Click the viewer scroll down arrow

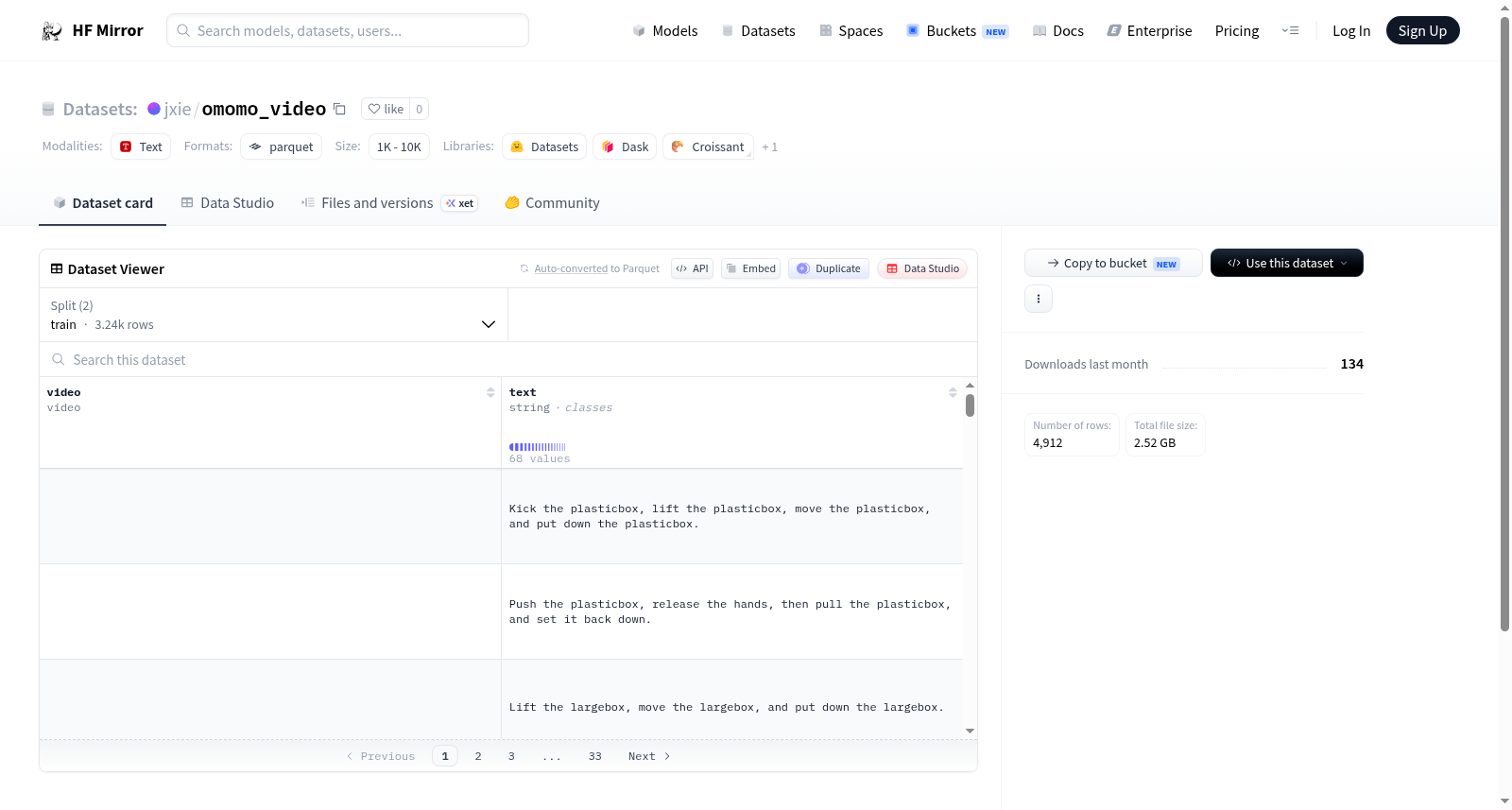tap(970, 731)
